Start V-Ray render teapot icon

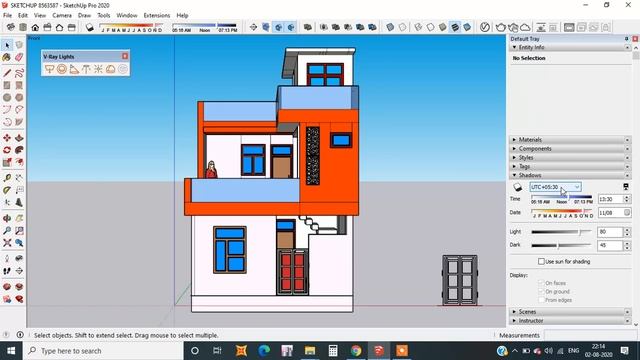tap(501, 27)
